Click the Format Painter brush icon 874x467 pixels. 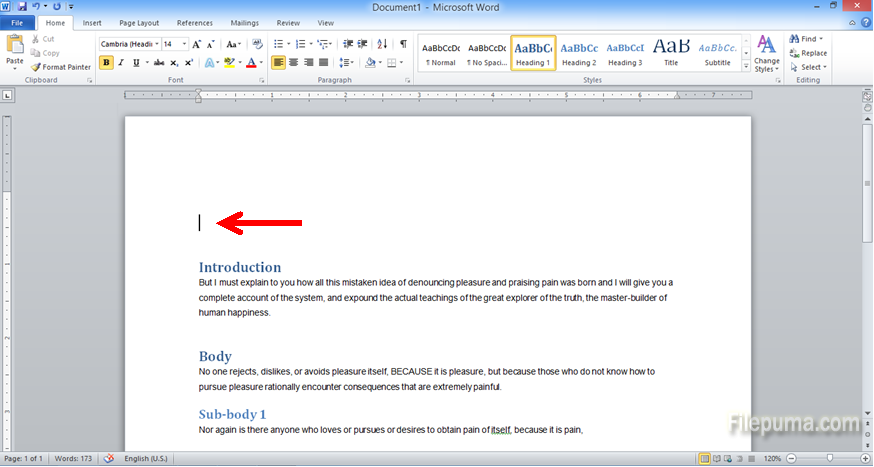coord(36,67)
